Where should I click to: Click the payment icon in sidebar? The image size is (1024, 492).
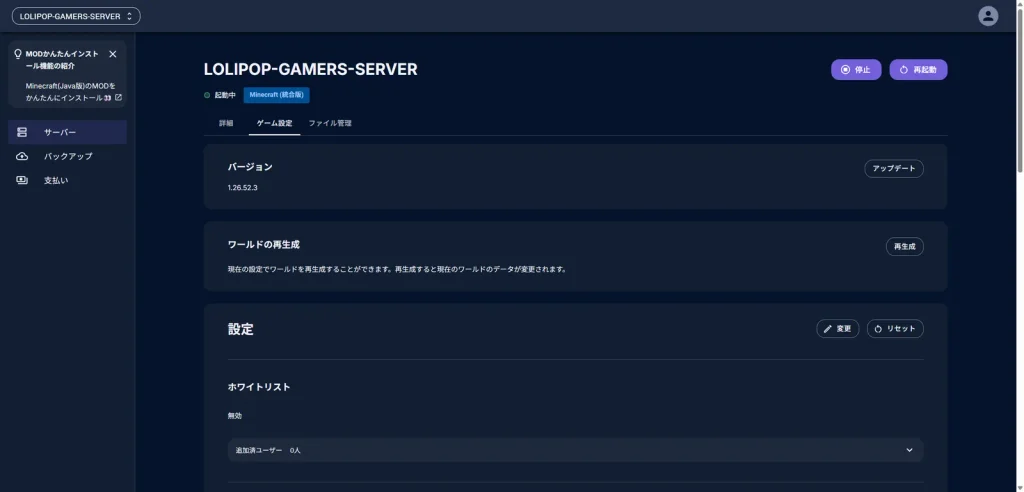point(22,180)
